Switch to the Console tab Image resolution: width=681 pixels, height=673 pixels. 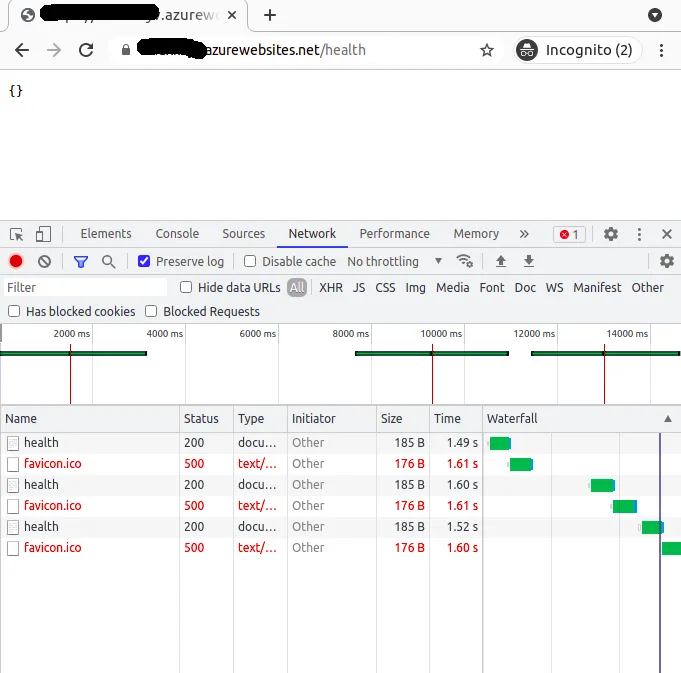[x=177, y=234]
